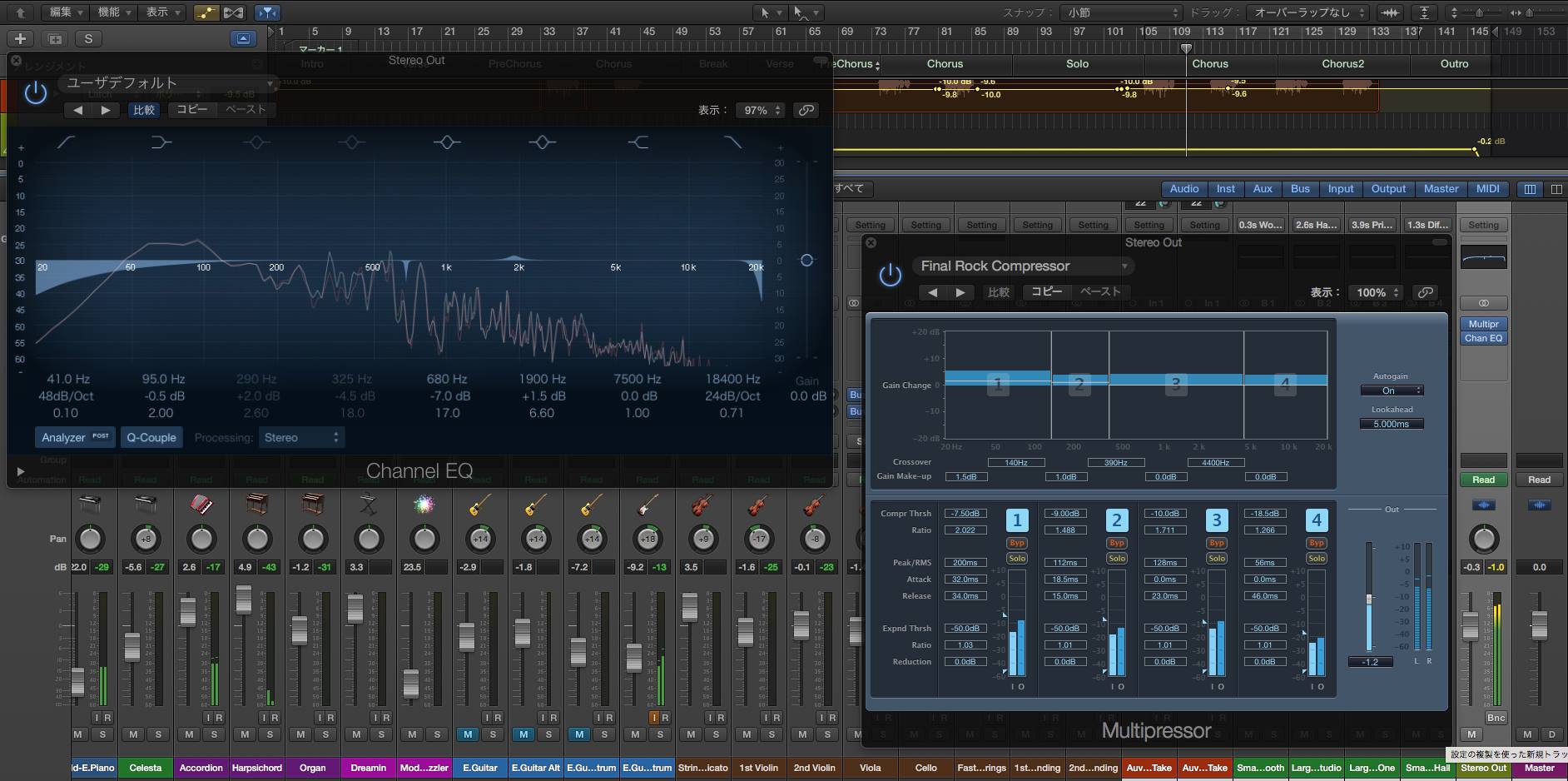Click the Harpsichord instrument icon
Screen dimensions: 1568x781
pyautogui.click(x=257, y=505)
